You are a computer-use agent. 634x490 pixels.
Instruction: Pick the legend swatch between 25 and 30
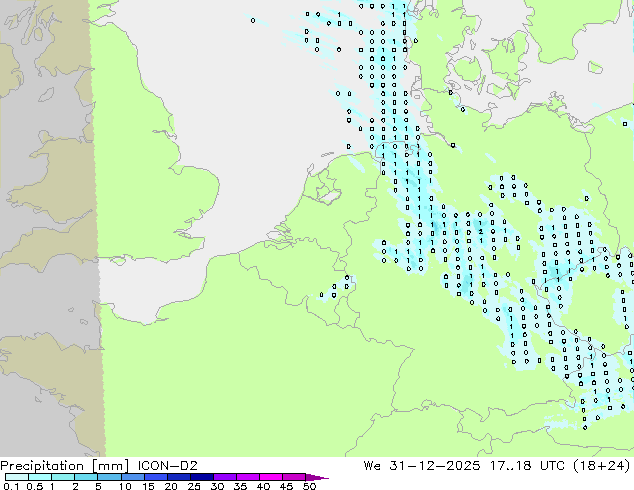coord(201,477)
